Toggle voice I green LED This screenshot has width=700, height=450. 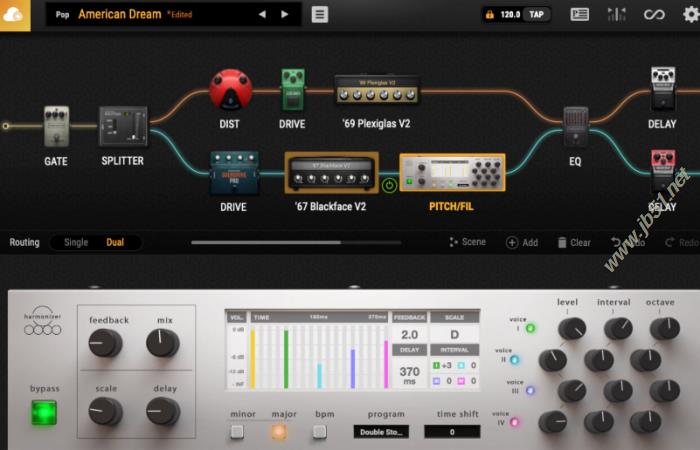530,329
